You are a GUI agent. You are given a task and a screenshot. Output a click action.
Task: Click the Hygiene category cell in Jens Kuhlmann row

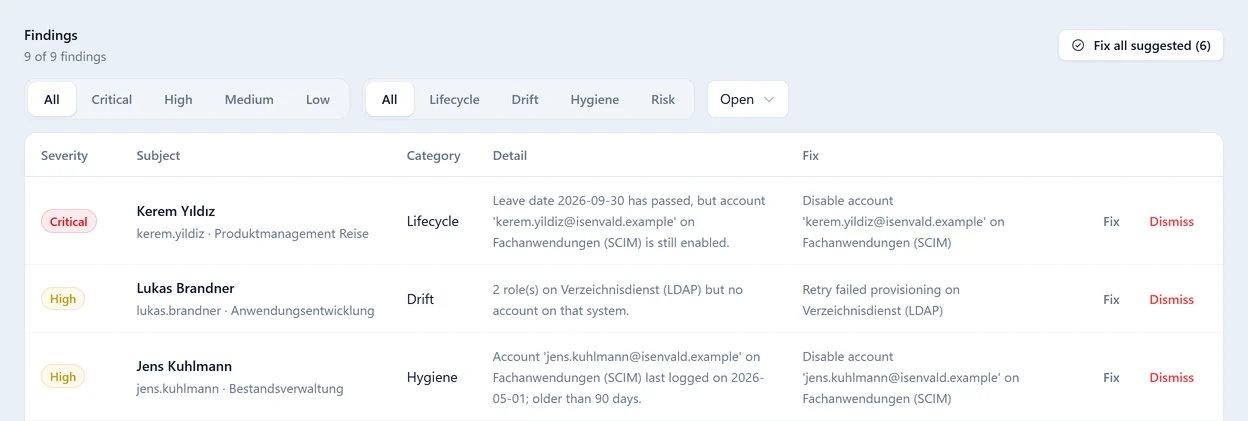tap(432, 378)
